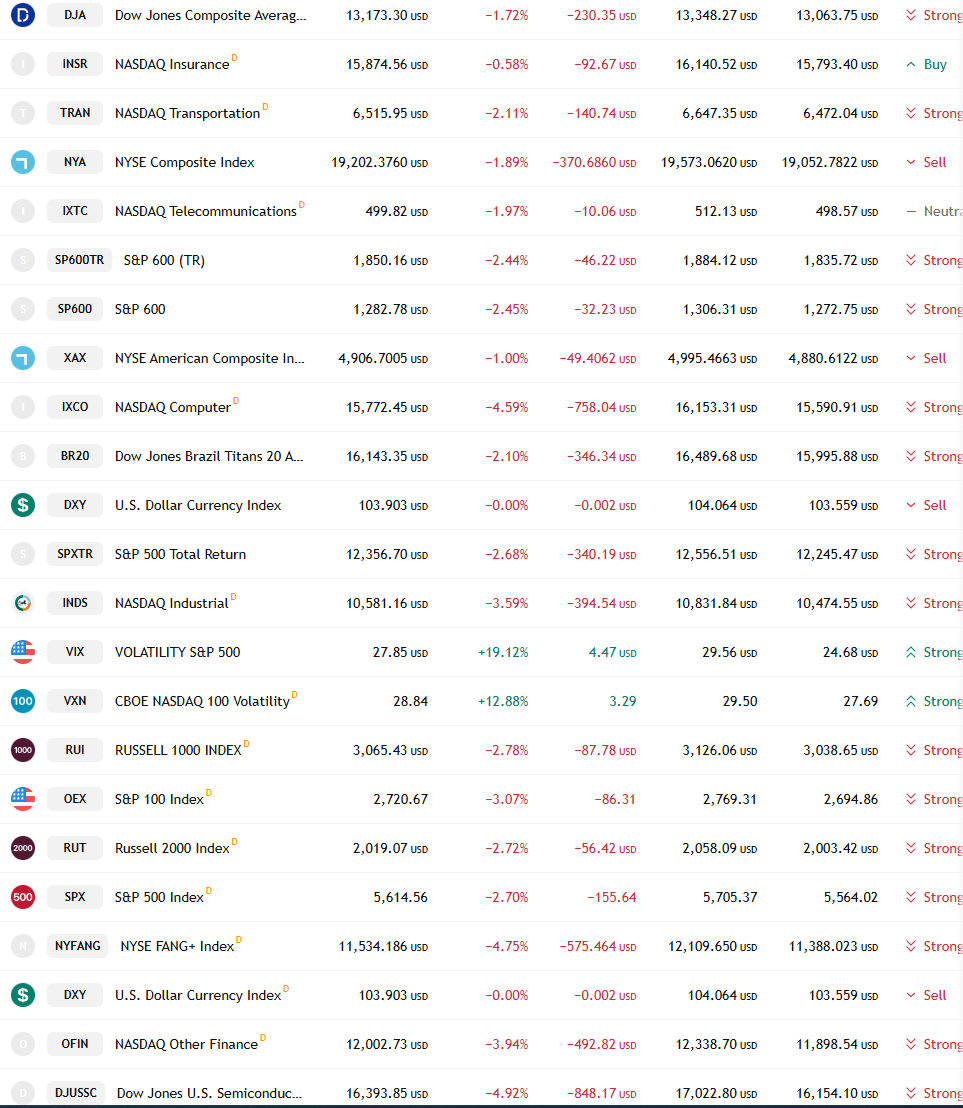Viewport: 963px width, 1108px height.
Task: Open NYSE Composite Index link
Action: [184, 163]
